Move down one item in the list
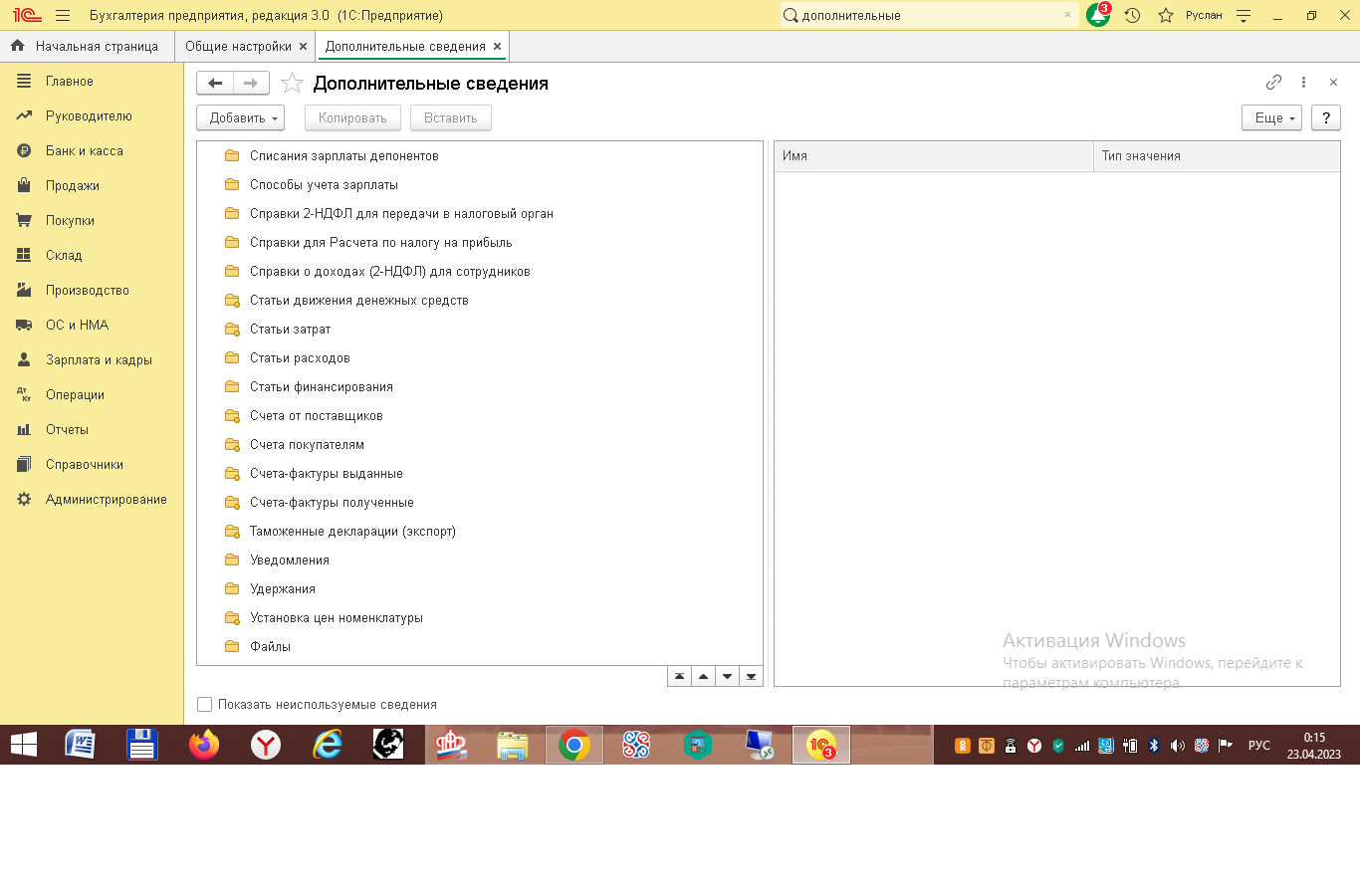1360x896 pixels. click(727, 676)
